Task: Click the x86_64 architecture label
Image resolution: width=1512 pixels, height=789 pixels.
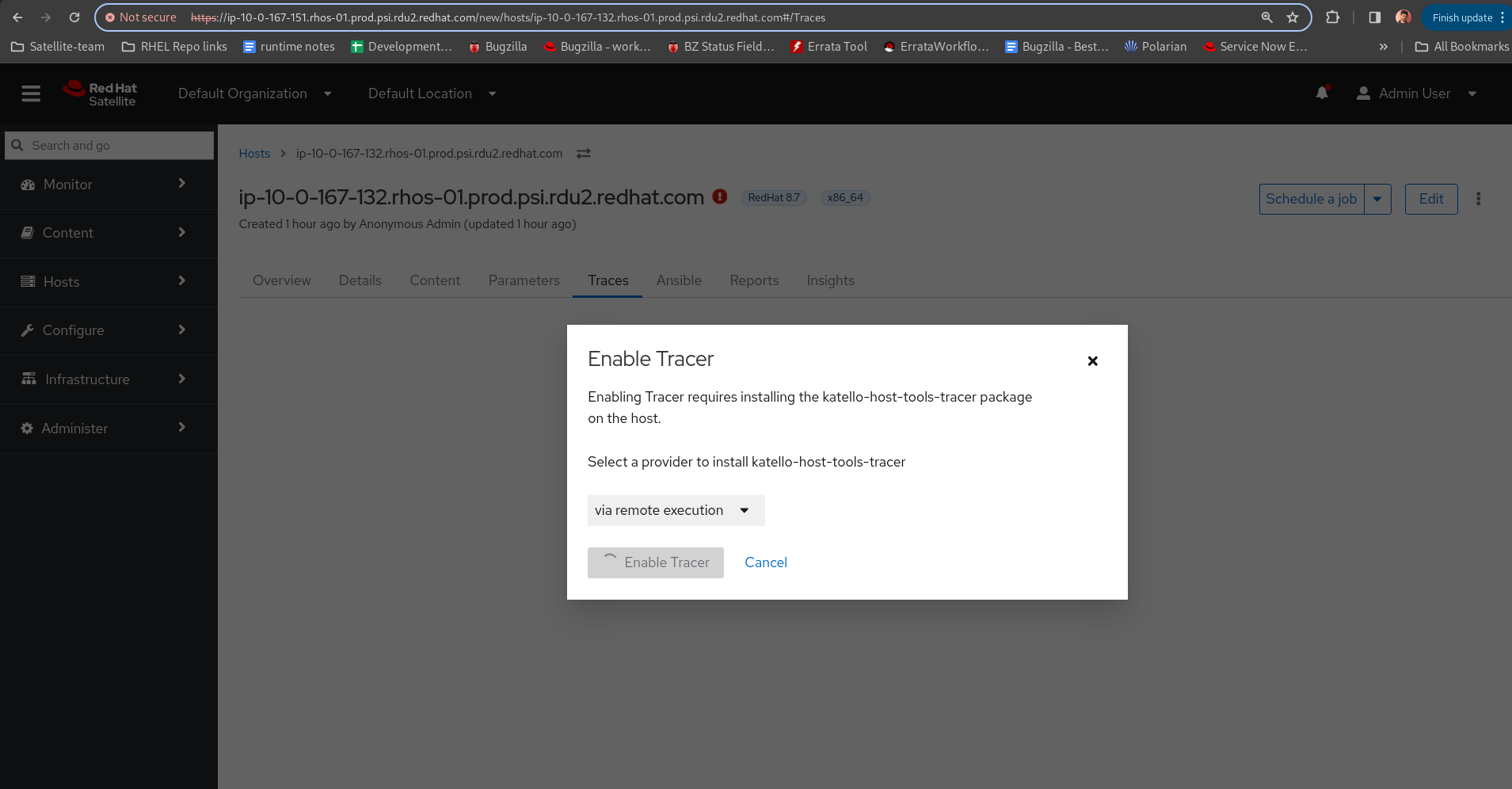Action: coord(845,198)
